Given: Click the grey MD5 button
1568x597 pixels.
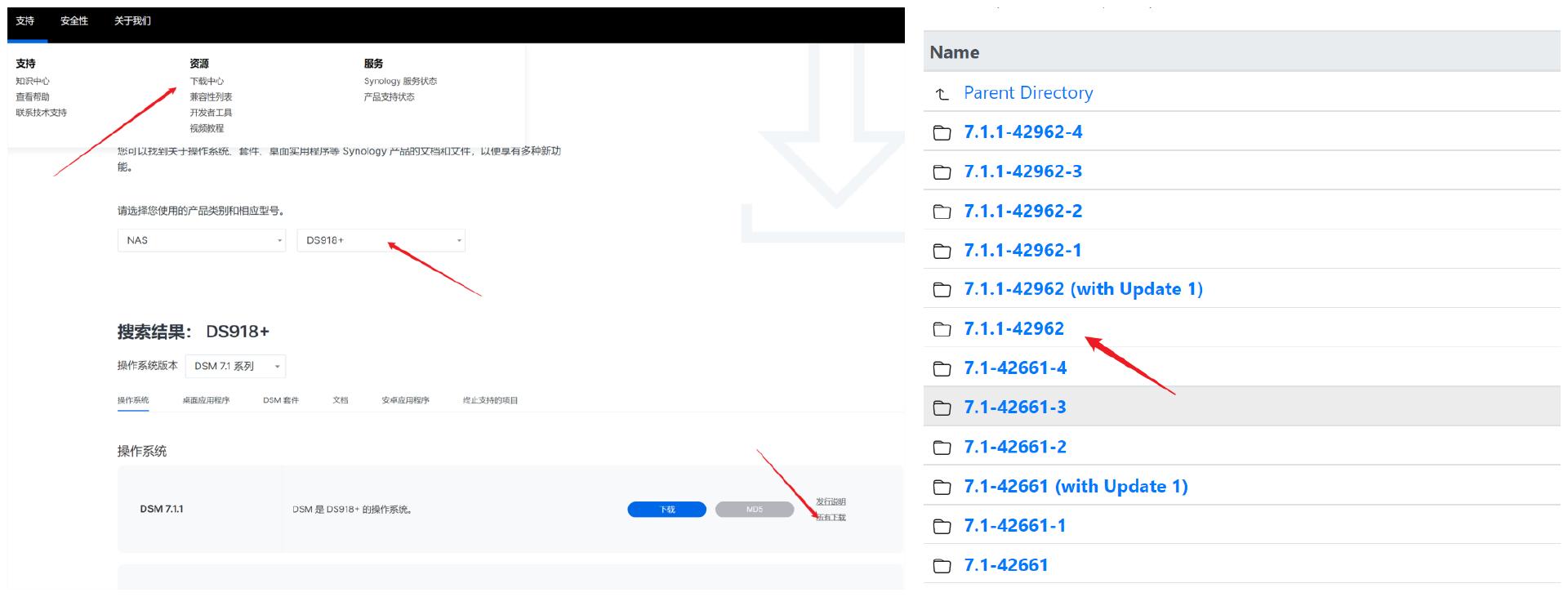Looking at the screenshot, I should pyautogui.click(x=755, y=510).
